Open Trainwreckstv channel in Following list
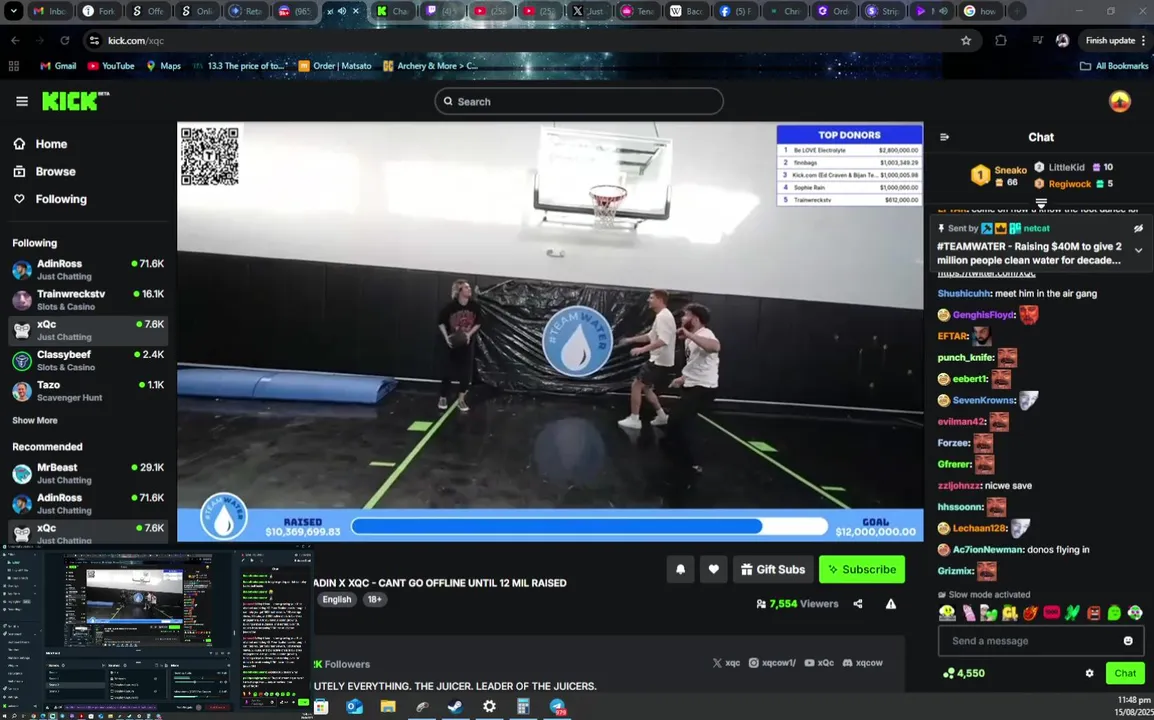The width and height of the screenshot is (1154, 720). pyautogui.click(x=88, y=300)
